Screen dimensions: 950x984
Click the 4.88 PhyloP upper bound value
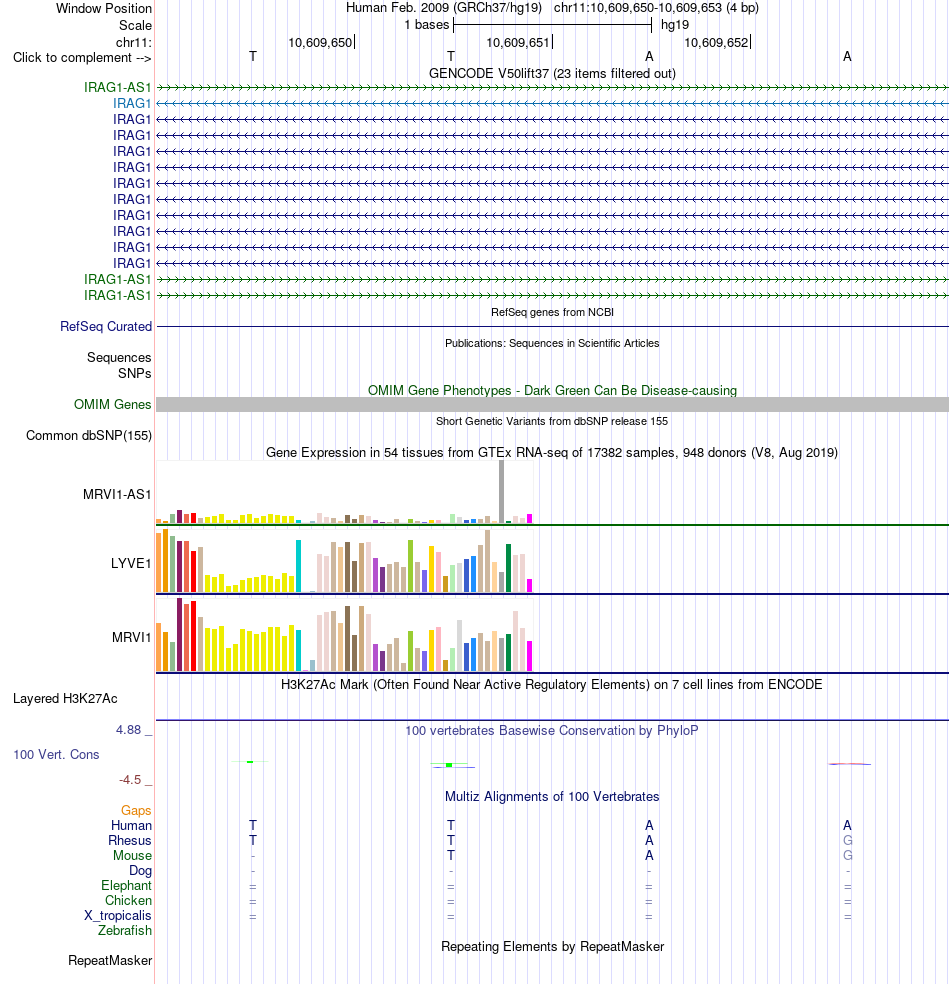[x=129, y=730]
